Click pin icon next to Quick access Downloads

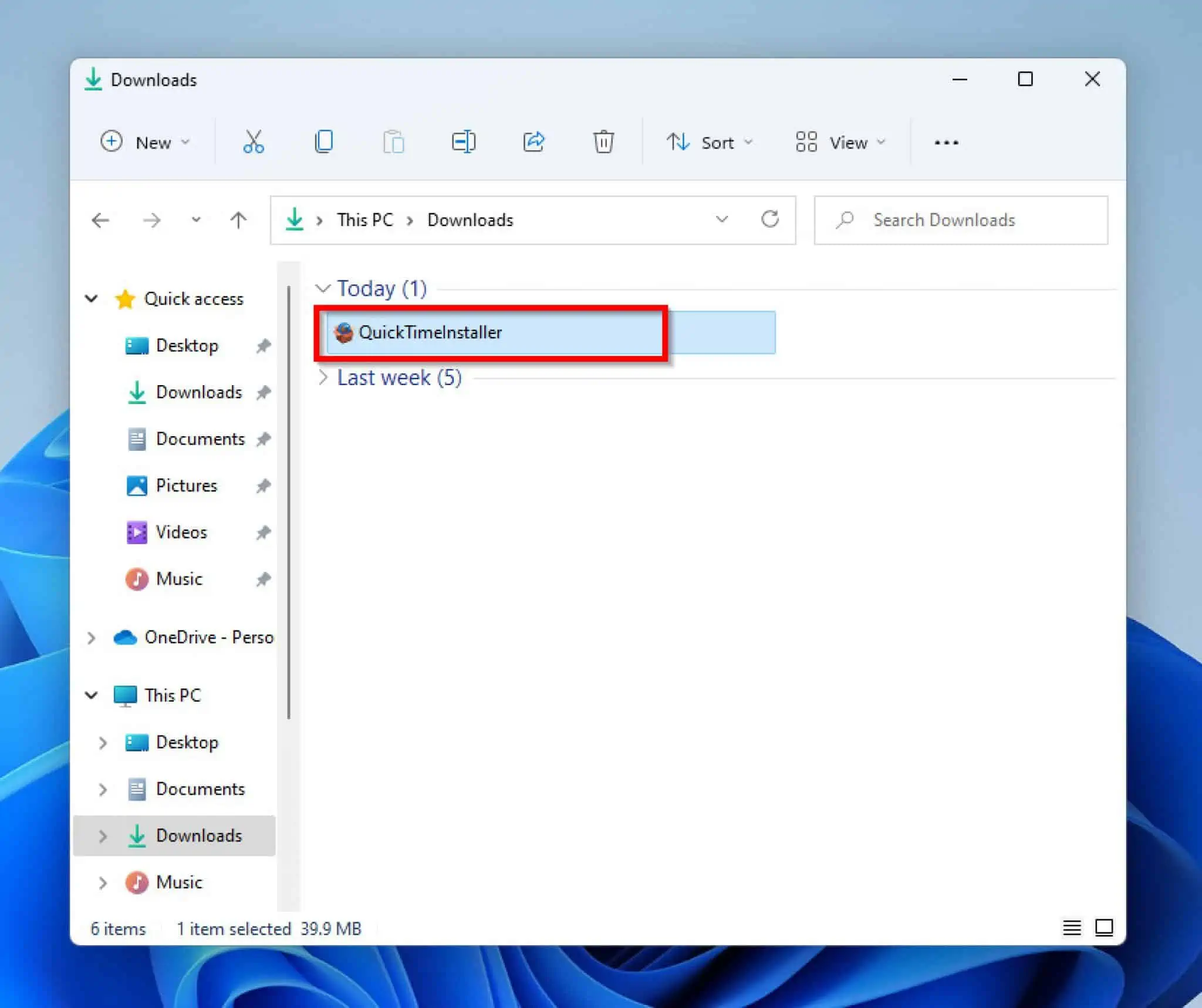pyautogui.click(x=264, y=392)
